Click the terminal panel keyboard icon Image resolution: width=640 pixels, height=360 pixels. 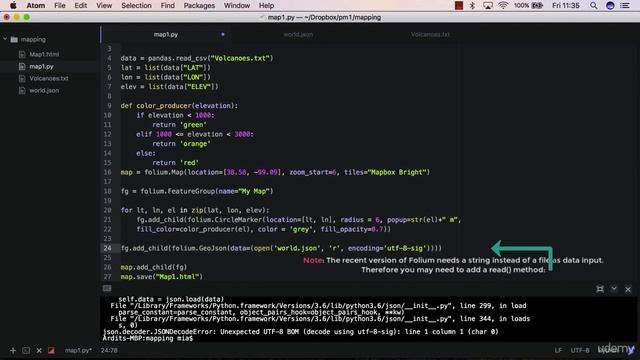107,289
